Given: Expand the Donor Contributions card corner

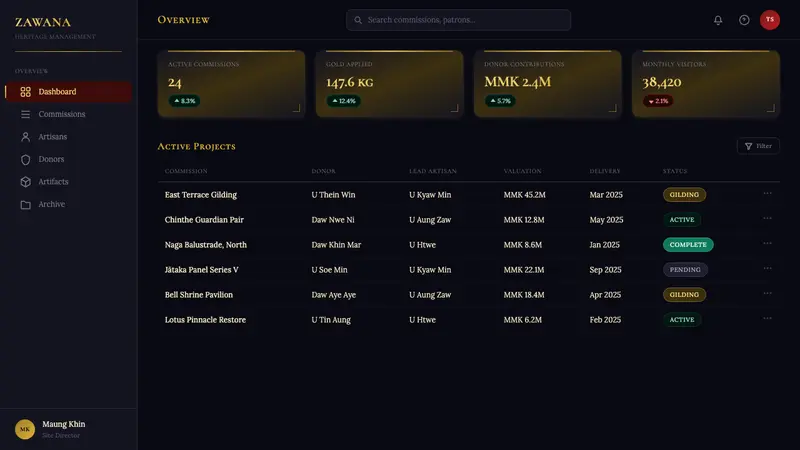Looking at the screenshot, I should (x=613, y=108).
